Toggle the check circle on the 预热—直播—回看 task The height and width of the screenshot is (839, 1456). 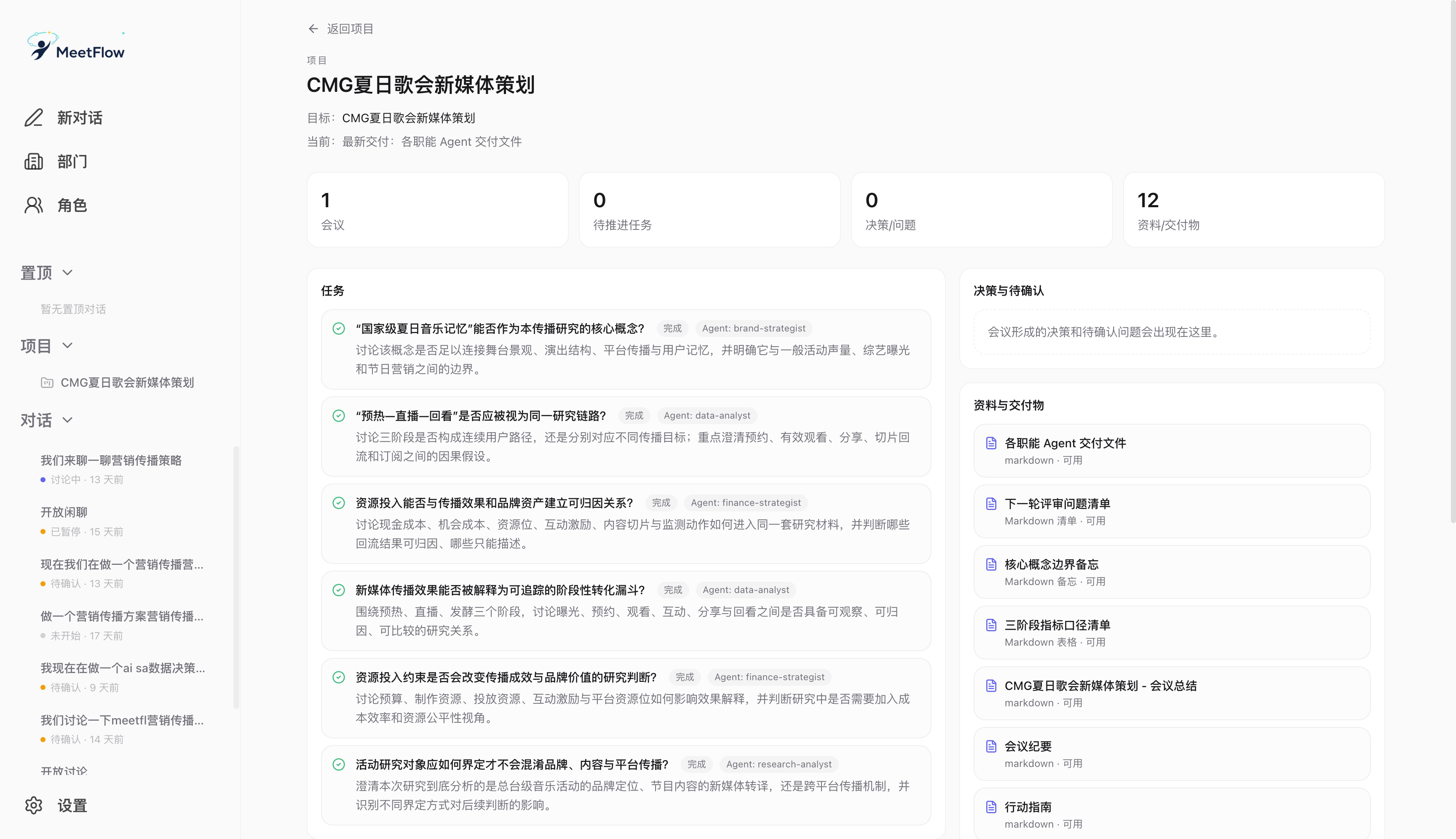(339, 415)
